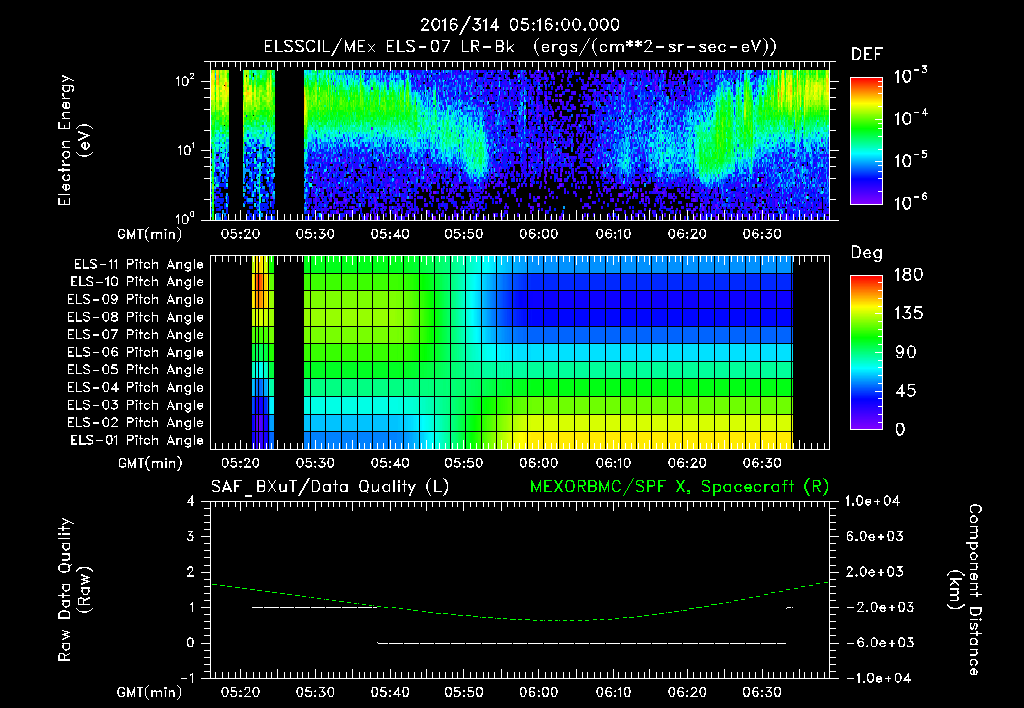
Task: Click the 180 degree scale value
Action: tap(908, 275)
